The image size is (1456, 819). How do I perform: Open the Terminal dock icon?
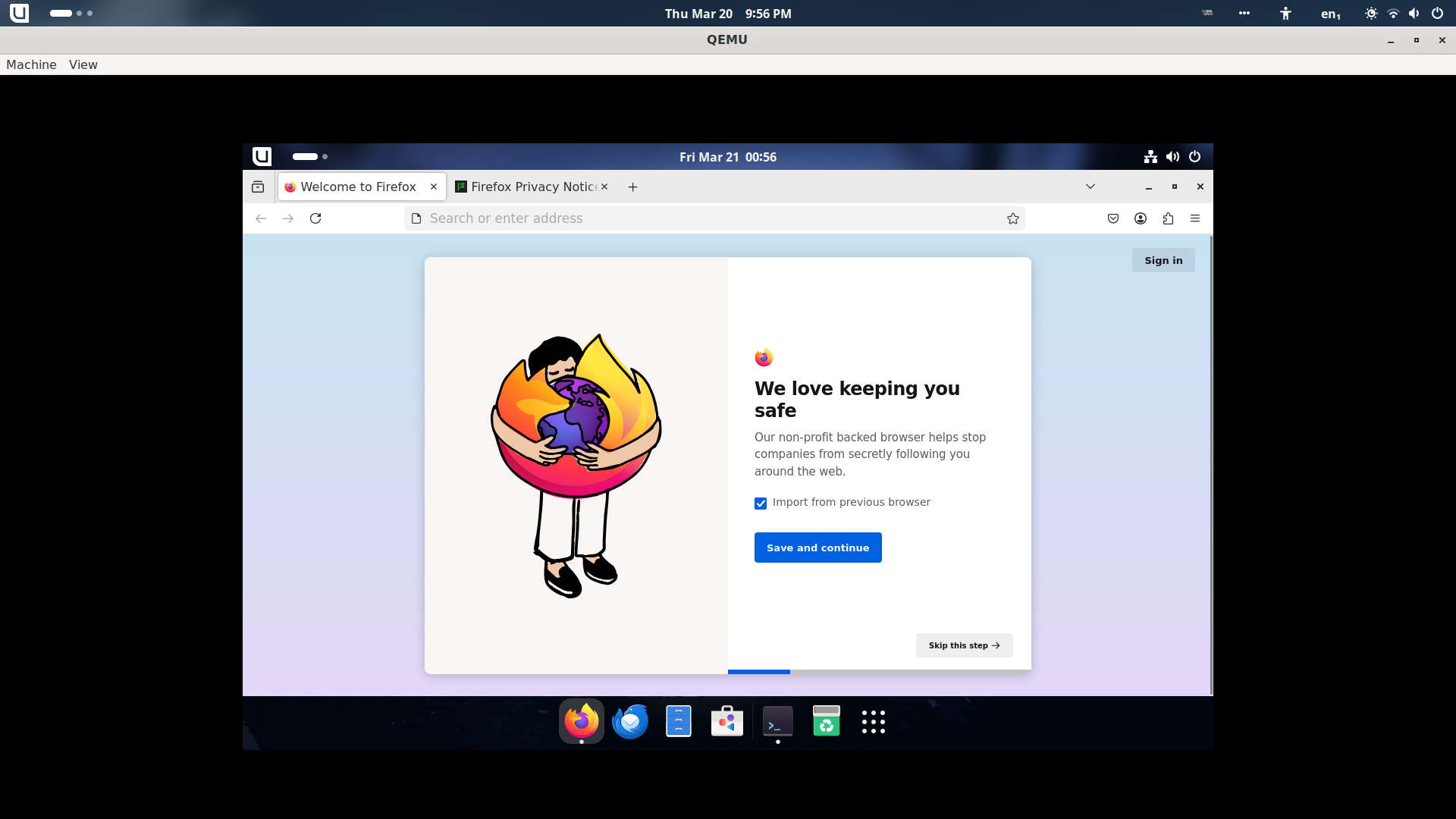[777, 721]
